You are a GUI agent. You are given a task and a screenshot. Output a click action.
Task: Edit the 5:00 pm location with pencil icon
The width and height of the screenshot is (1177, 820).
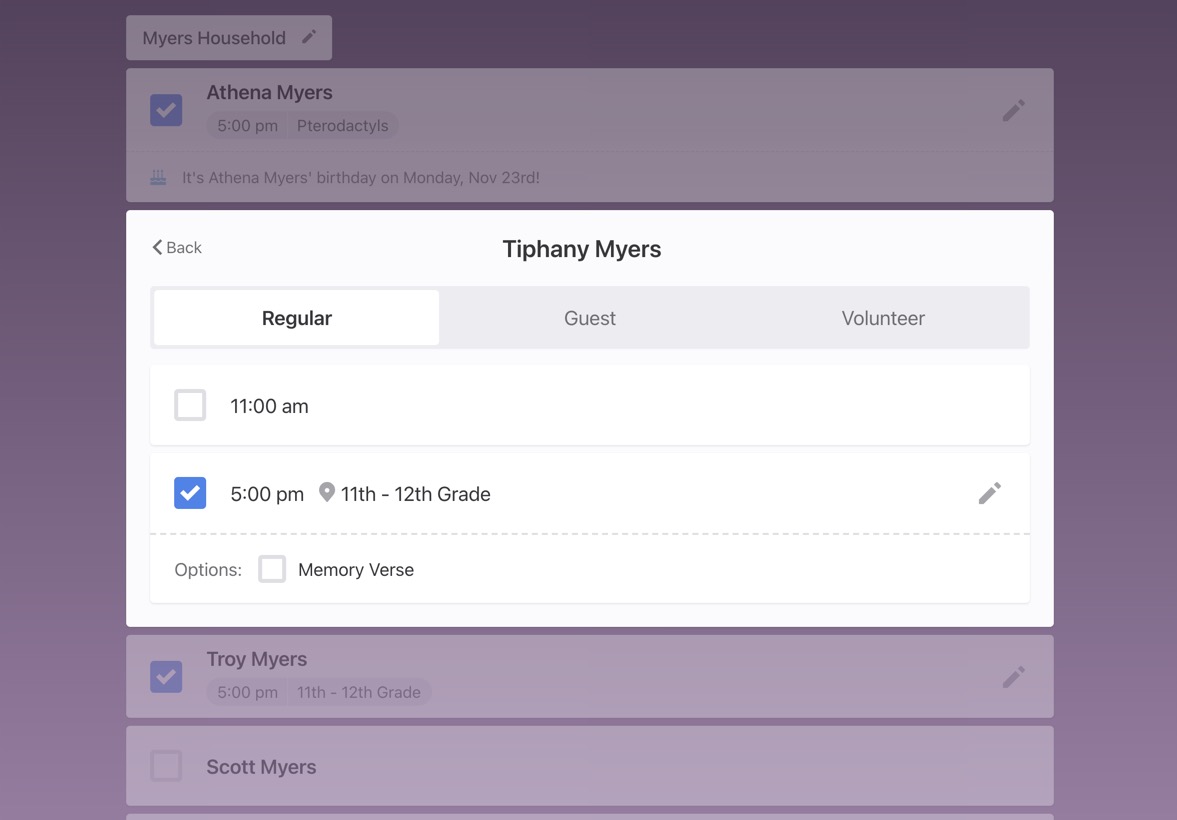tap(989, 493)
